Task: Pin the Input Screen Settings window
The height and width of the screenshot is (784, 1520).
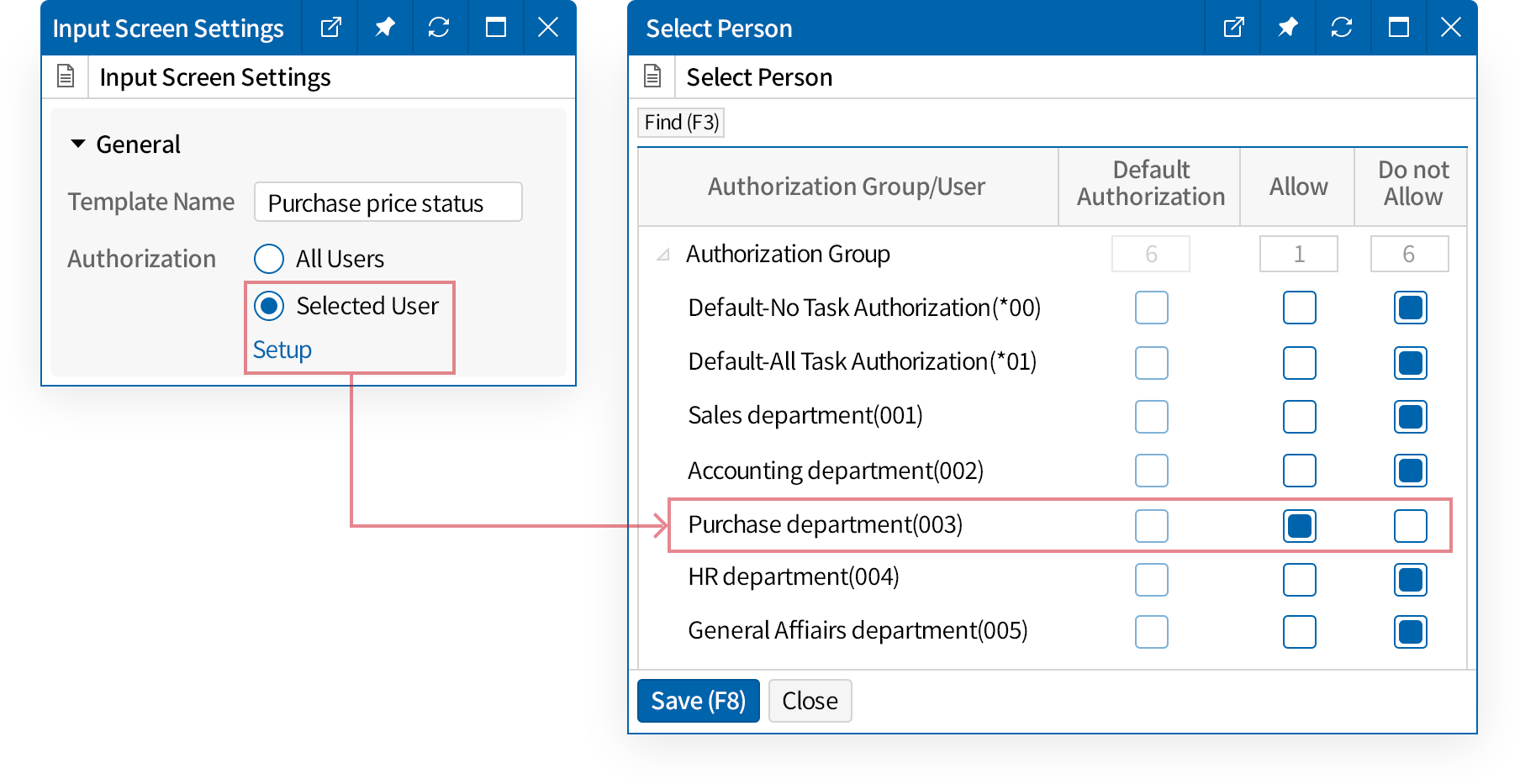Action: pos(385,28)
